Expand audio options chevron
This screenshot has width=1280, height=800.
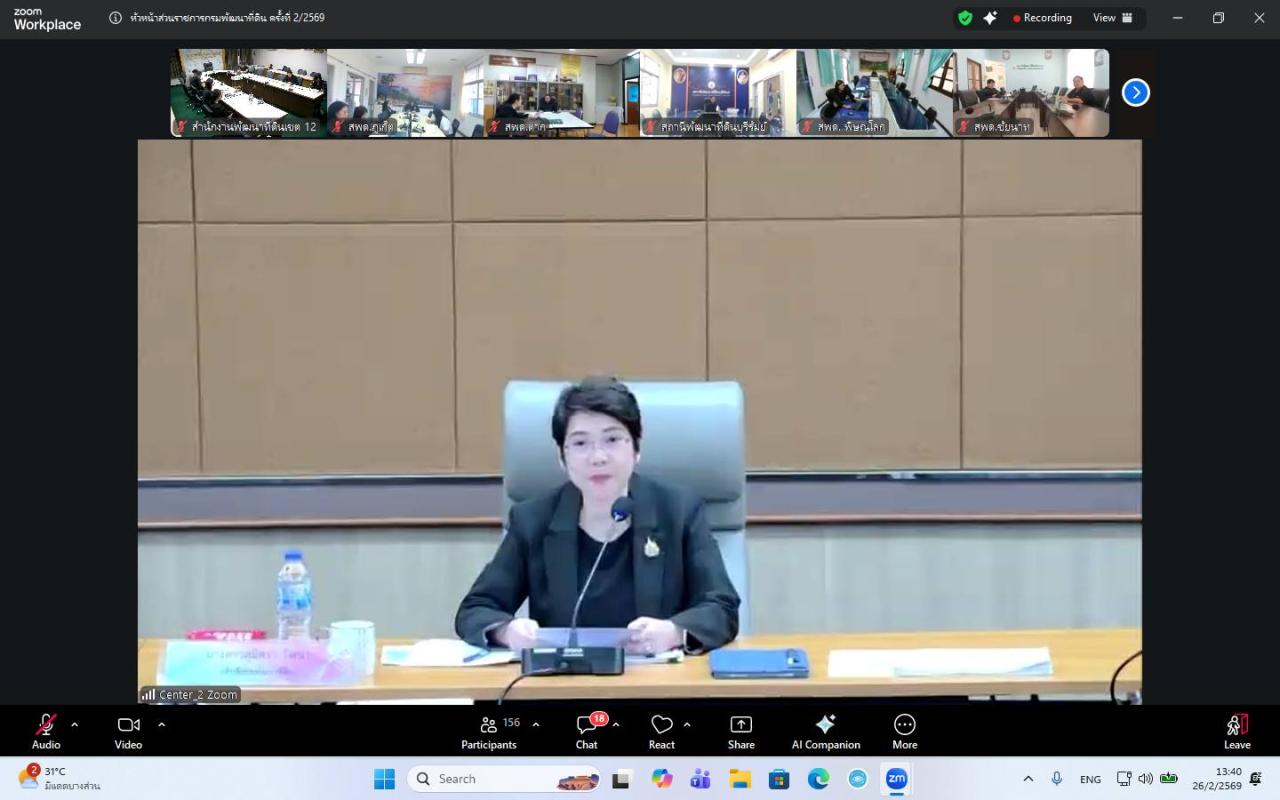tap(74, 724)
